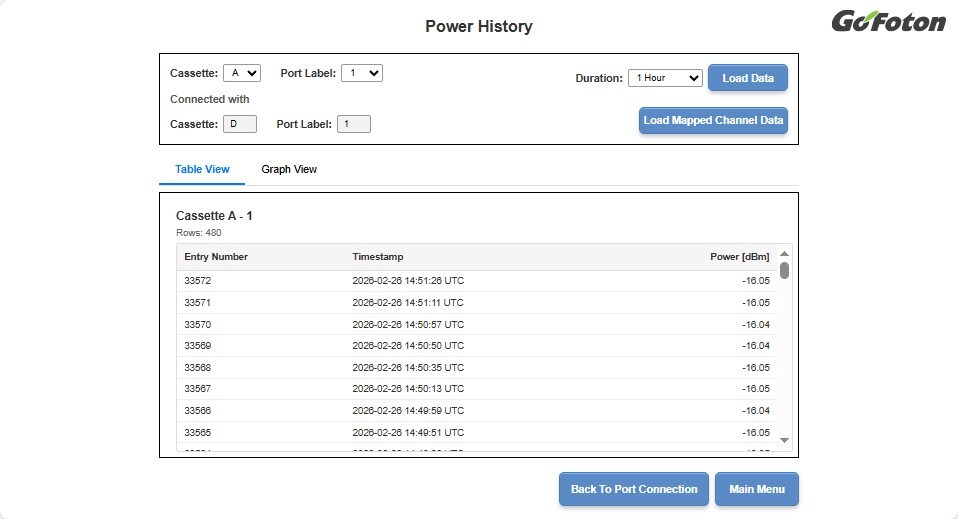Click the table scrollbar up arrow
This screenshot has height=519, width=958.
click(x=784, y=253)
